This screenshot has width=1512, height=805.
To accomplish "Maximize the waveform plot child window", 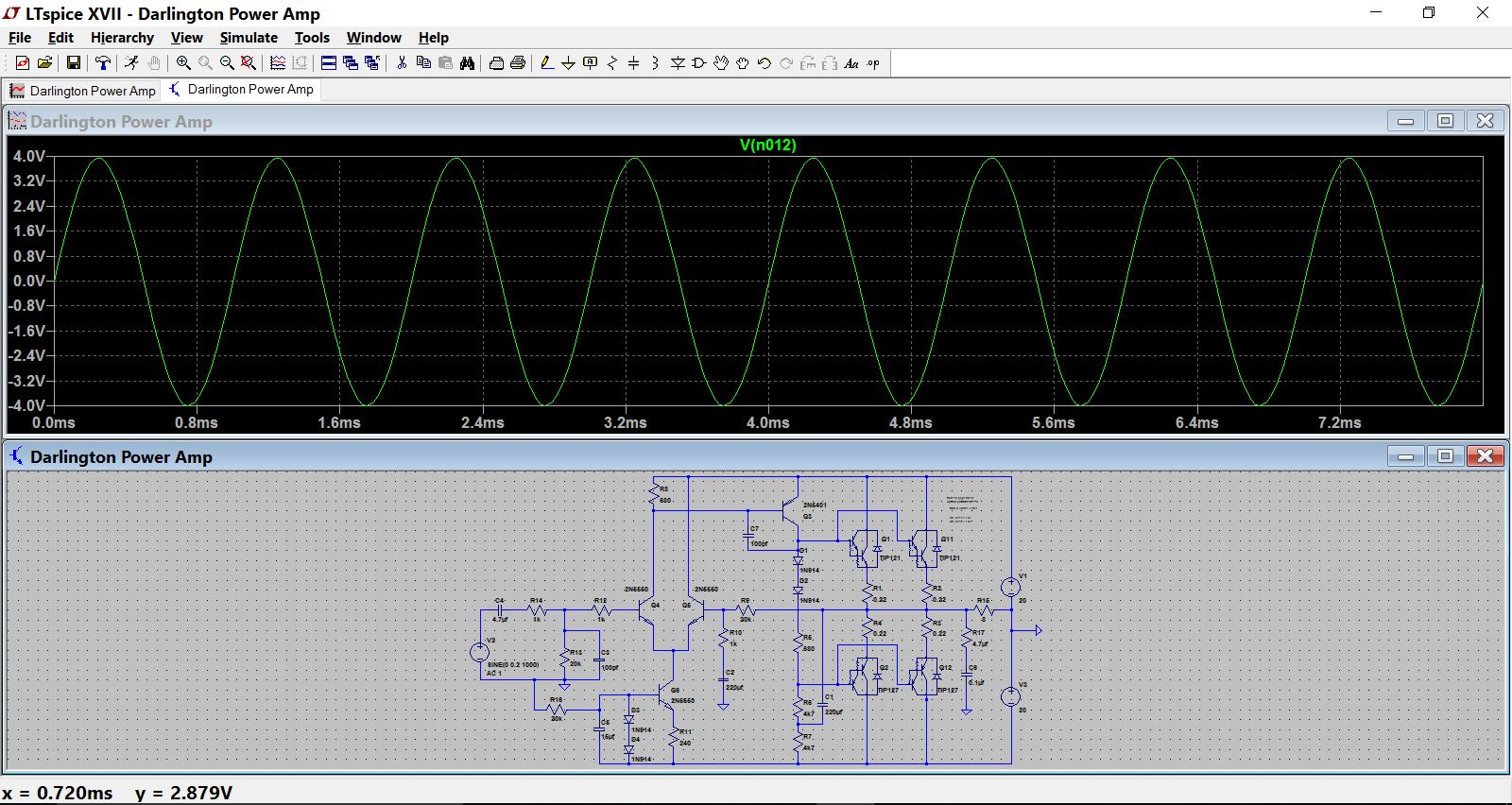I will point(1445,121).
